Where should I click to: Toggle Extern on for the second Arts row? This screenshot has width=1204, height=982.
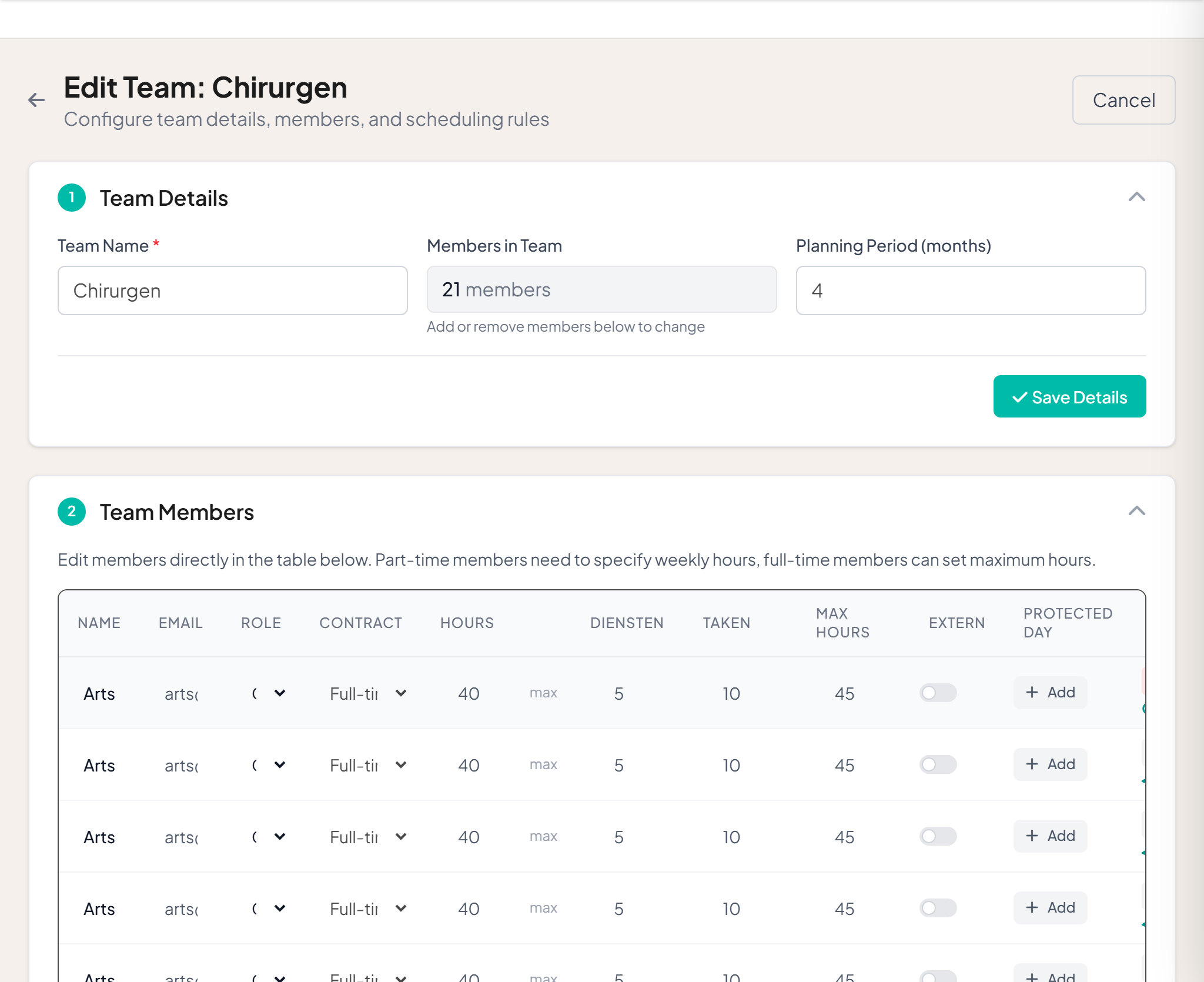pos(937,764)
